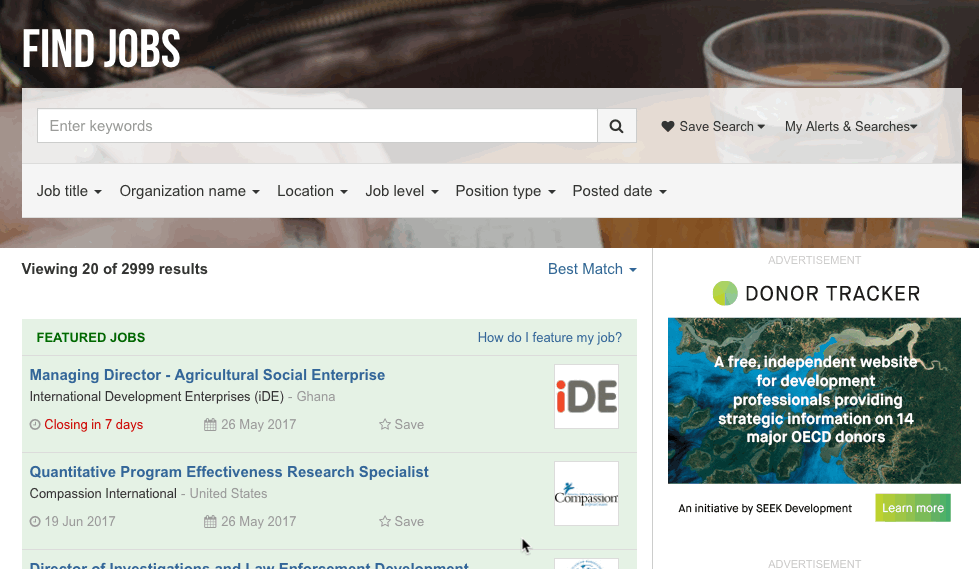979x569 pixels.
Task: Open Director of Investigations and Law Enforcement job
Action: pyautogui.click(x=249, y=565)
